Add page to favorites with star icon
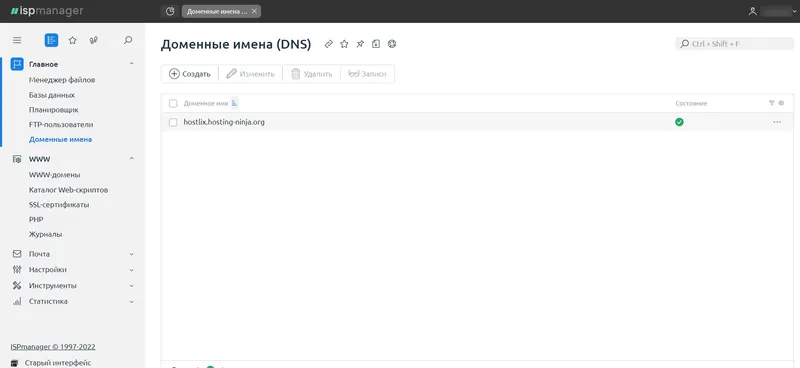Image resolution: width=800 pixels, height=368 pixels. tap(344, 44)
